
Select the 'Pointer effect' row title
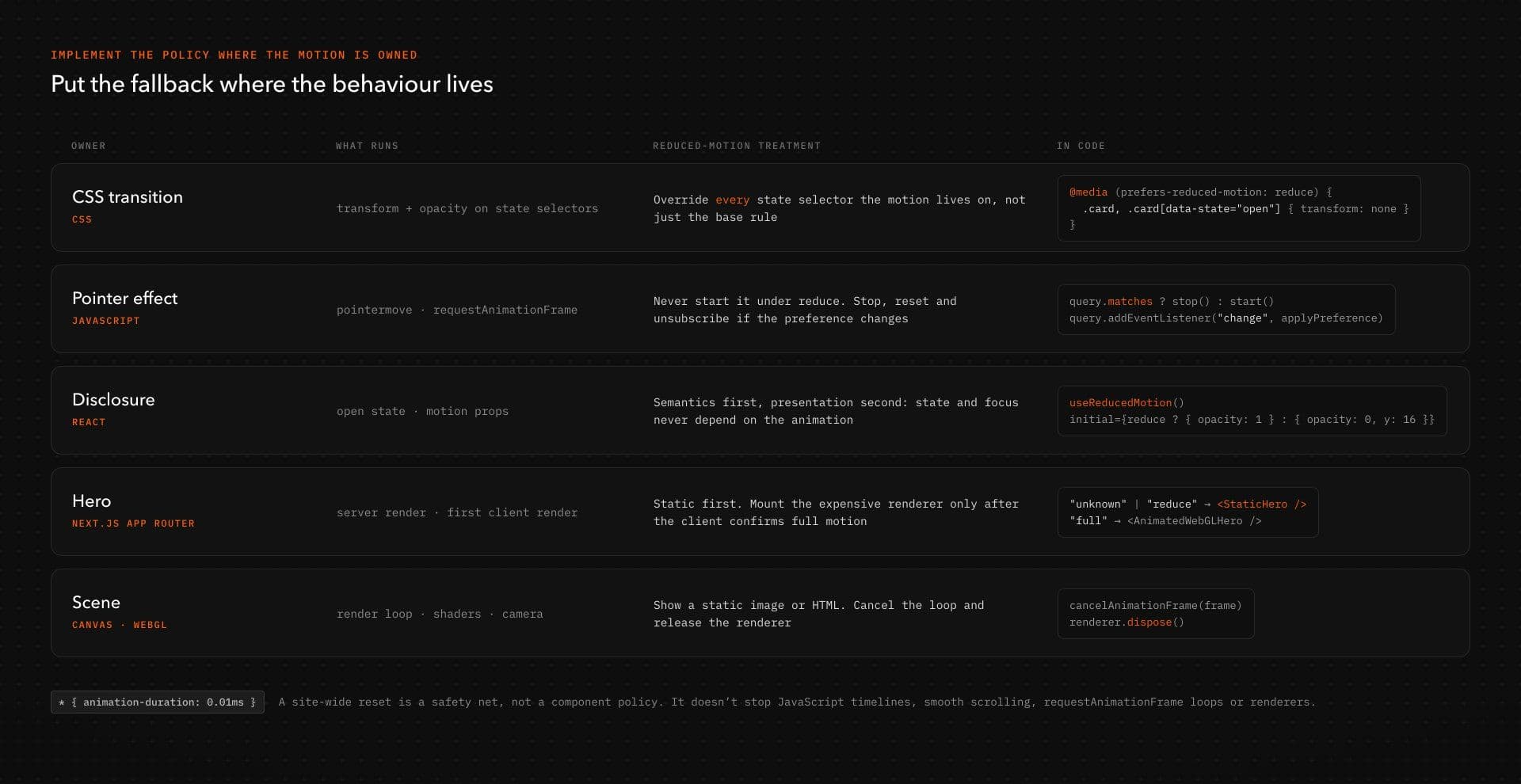tap(125, 299)
